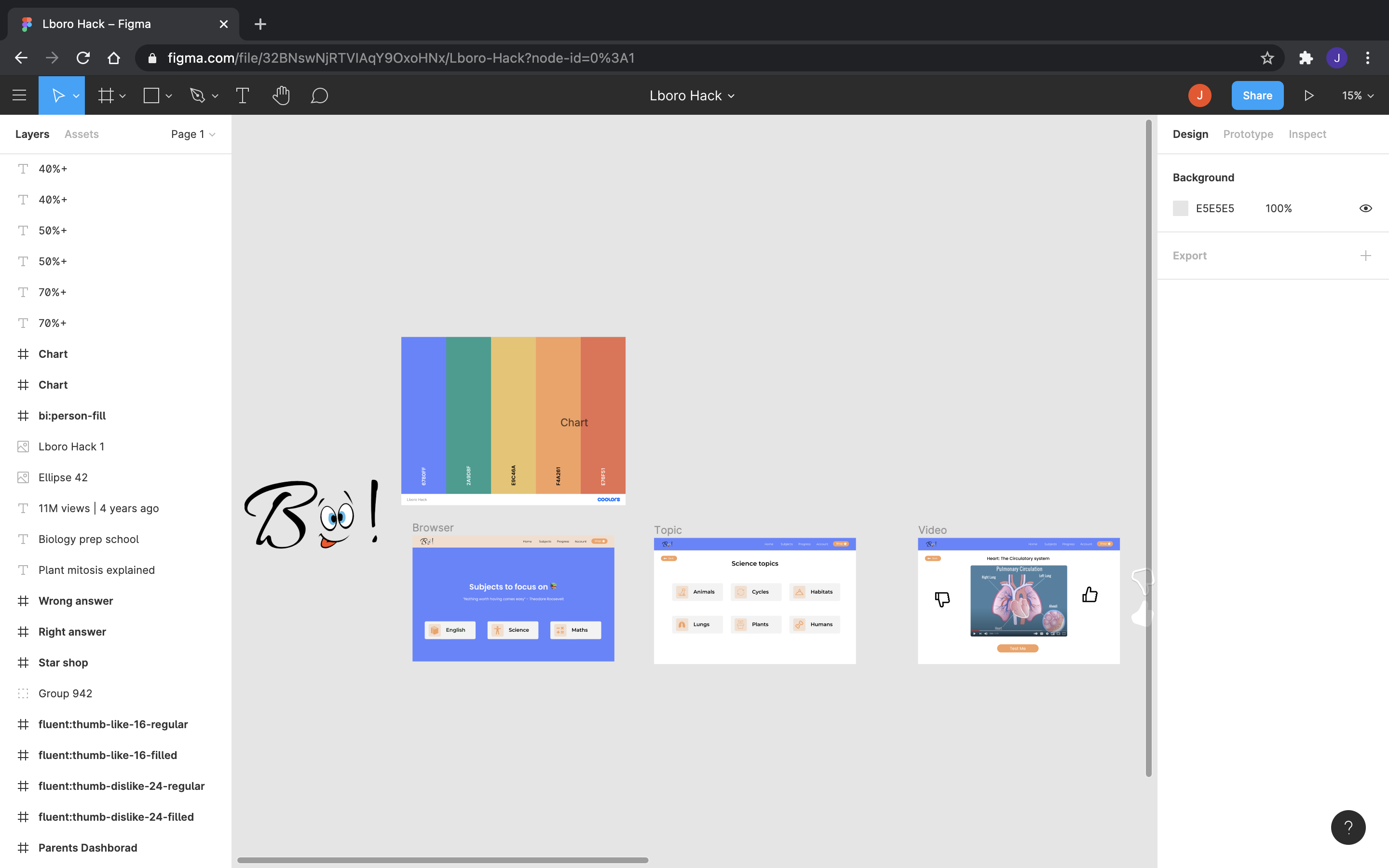This screenshot has width=1389, height=868.
Task: Select the Star shop layer
Action: coord(63,663)
